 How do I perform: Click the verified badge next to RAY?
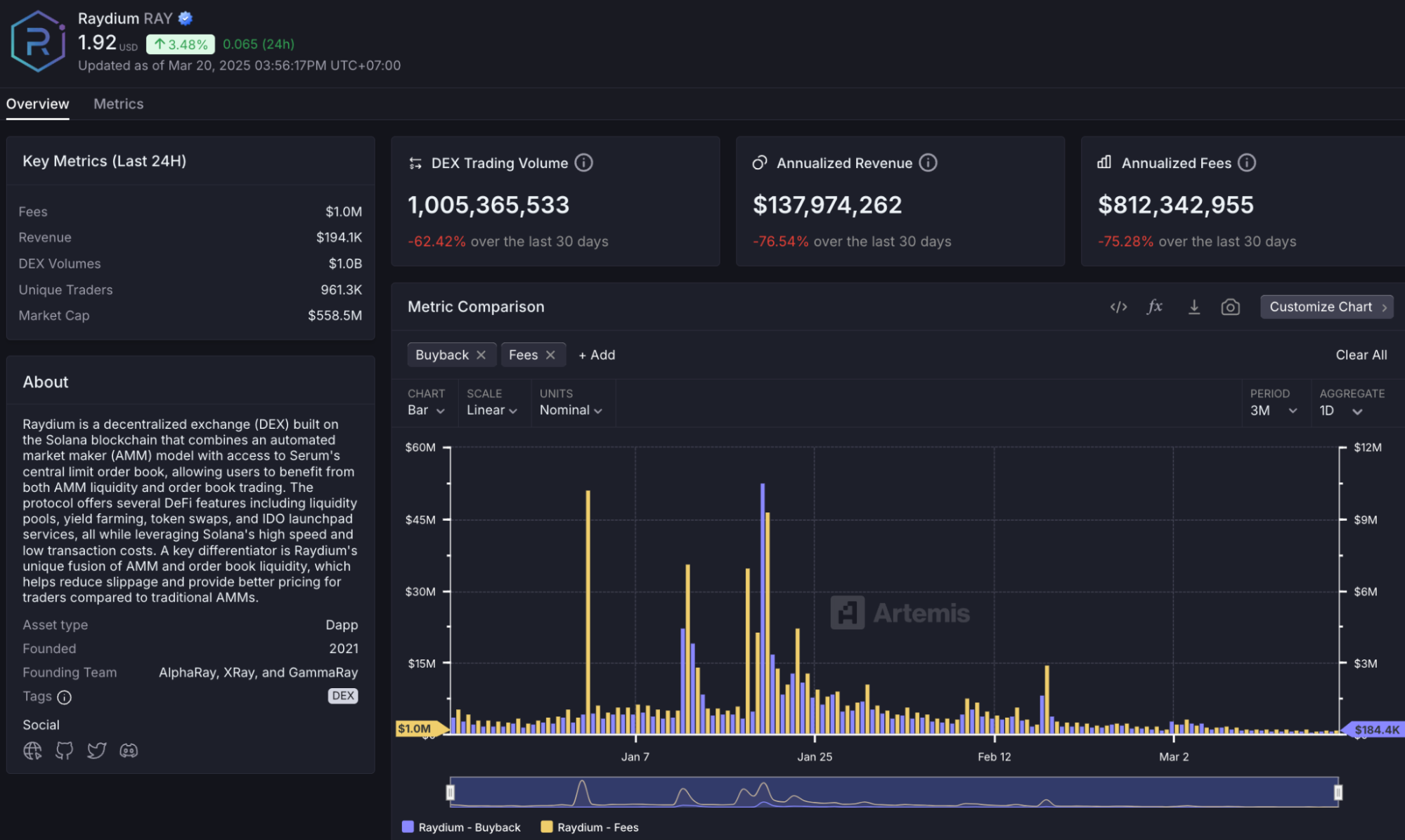click(x=186, y=18)
